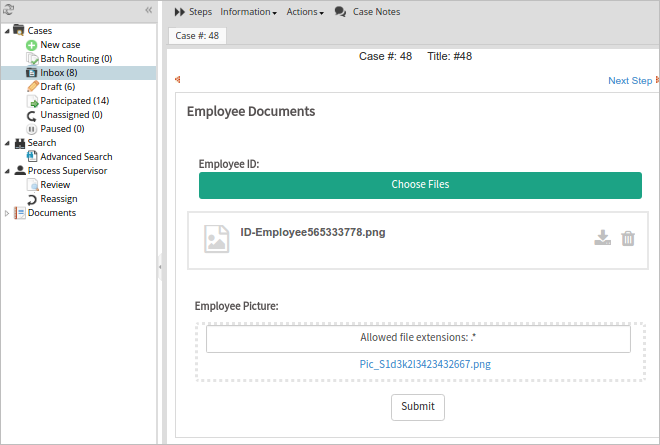Click the previous step arrow icon
The image size is (660, 445).
point(178,80)
